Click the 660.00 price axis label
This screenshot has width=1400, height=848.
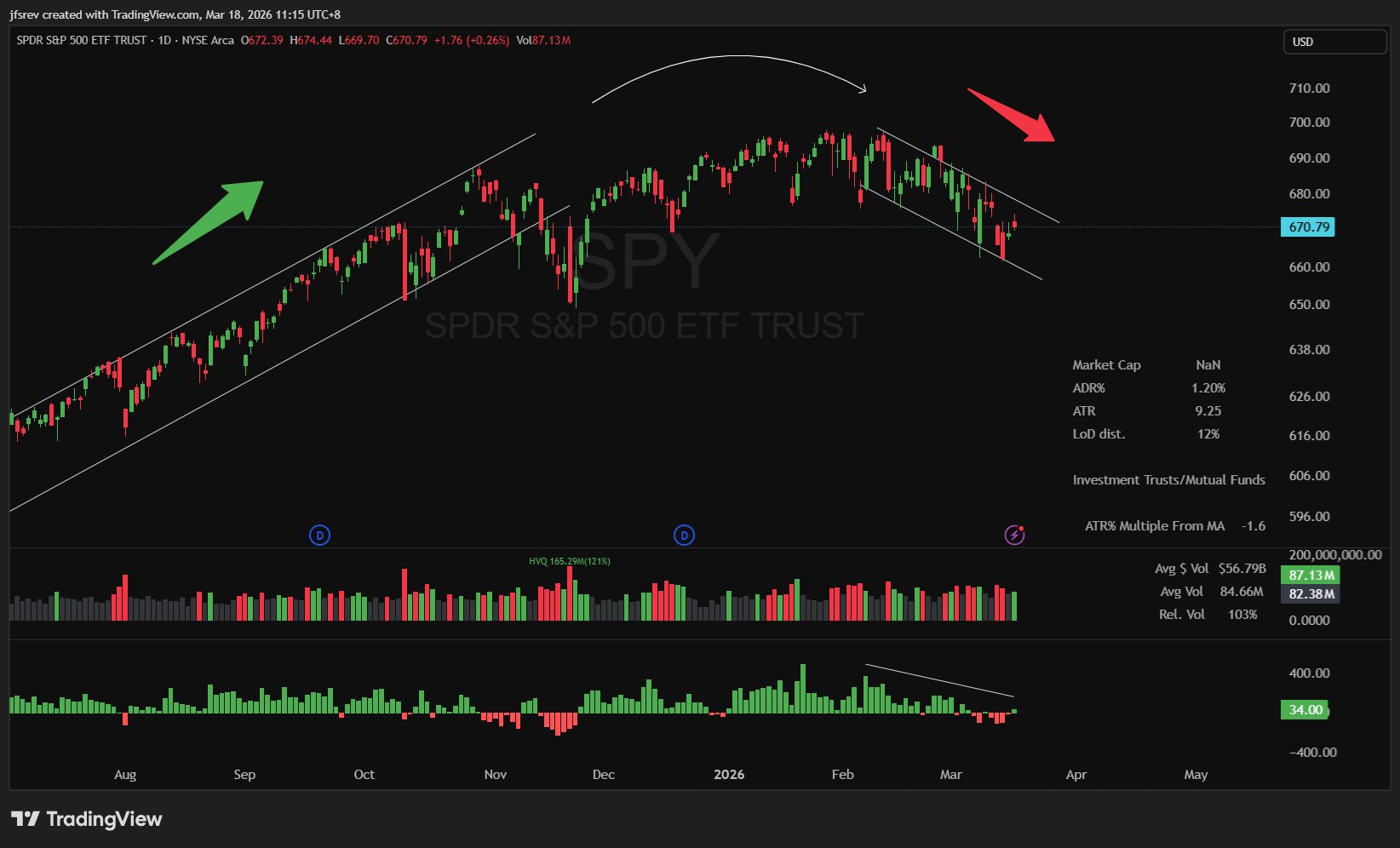coord(1310,267)
